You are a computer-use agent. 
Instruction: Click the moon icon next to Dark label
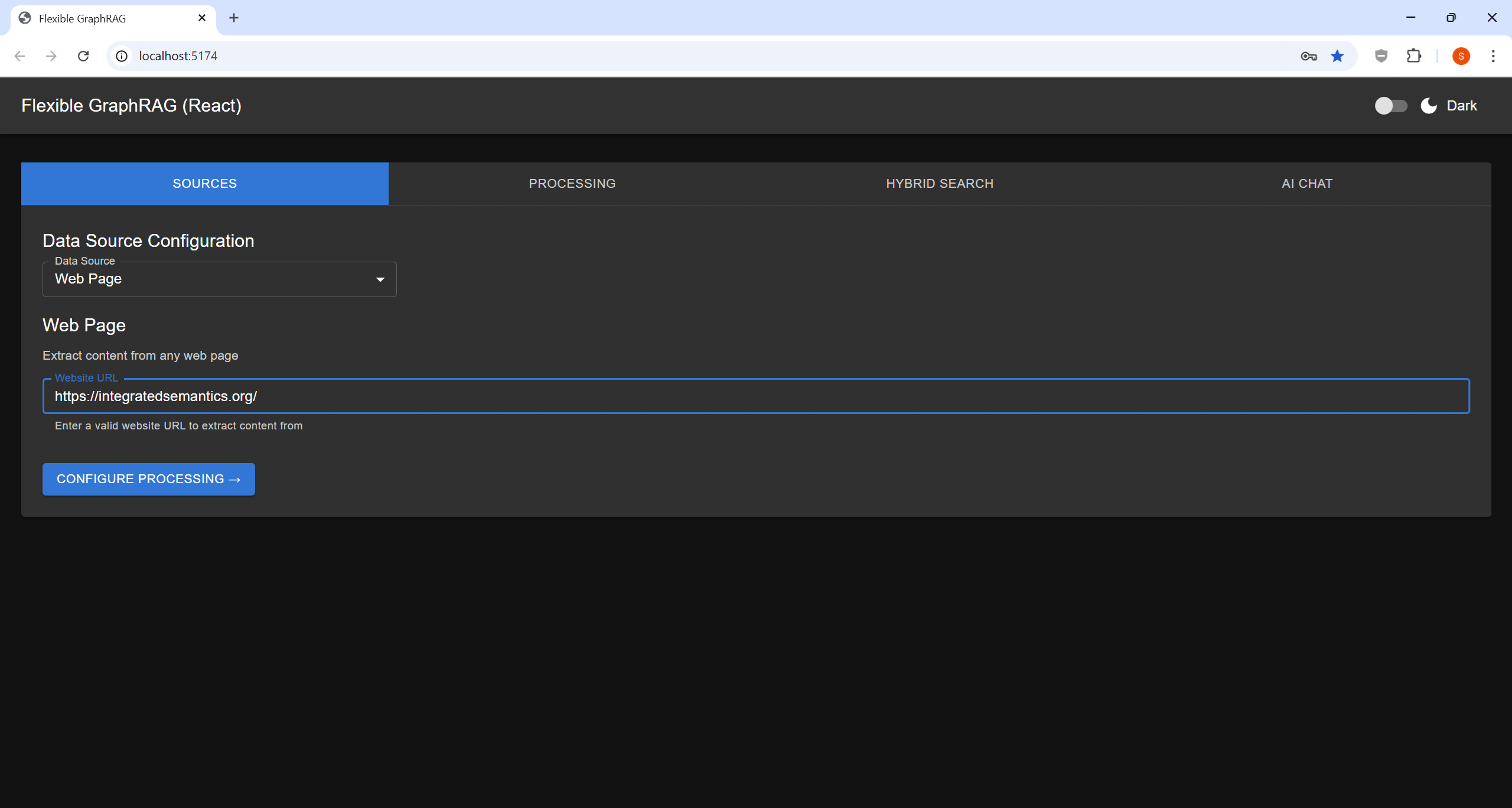pyautogui.click(x=1428, y=105)
